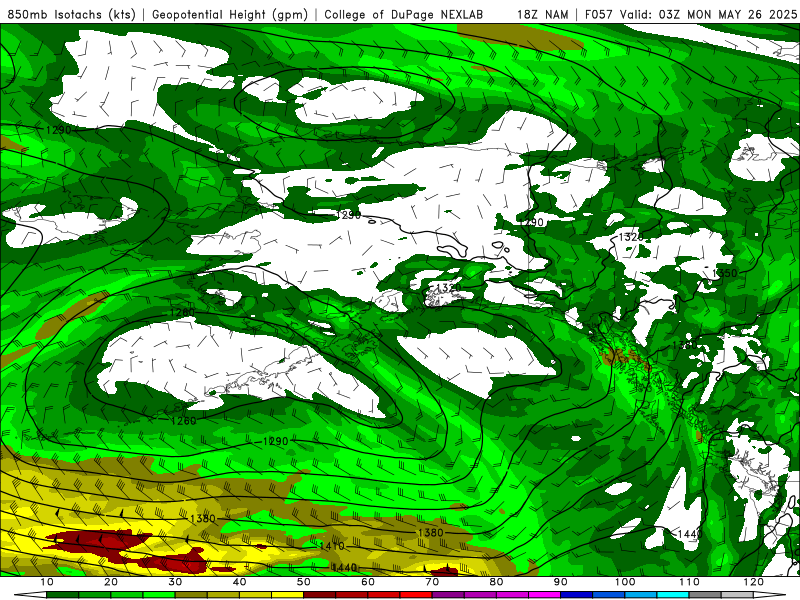
Task: Click the 110 tick label on the color bar
Action: (689, 582)
